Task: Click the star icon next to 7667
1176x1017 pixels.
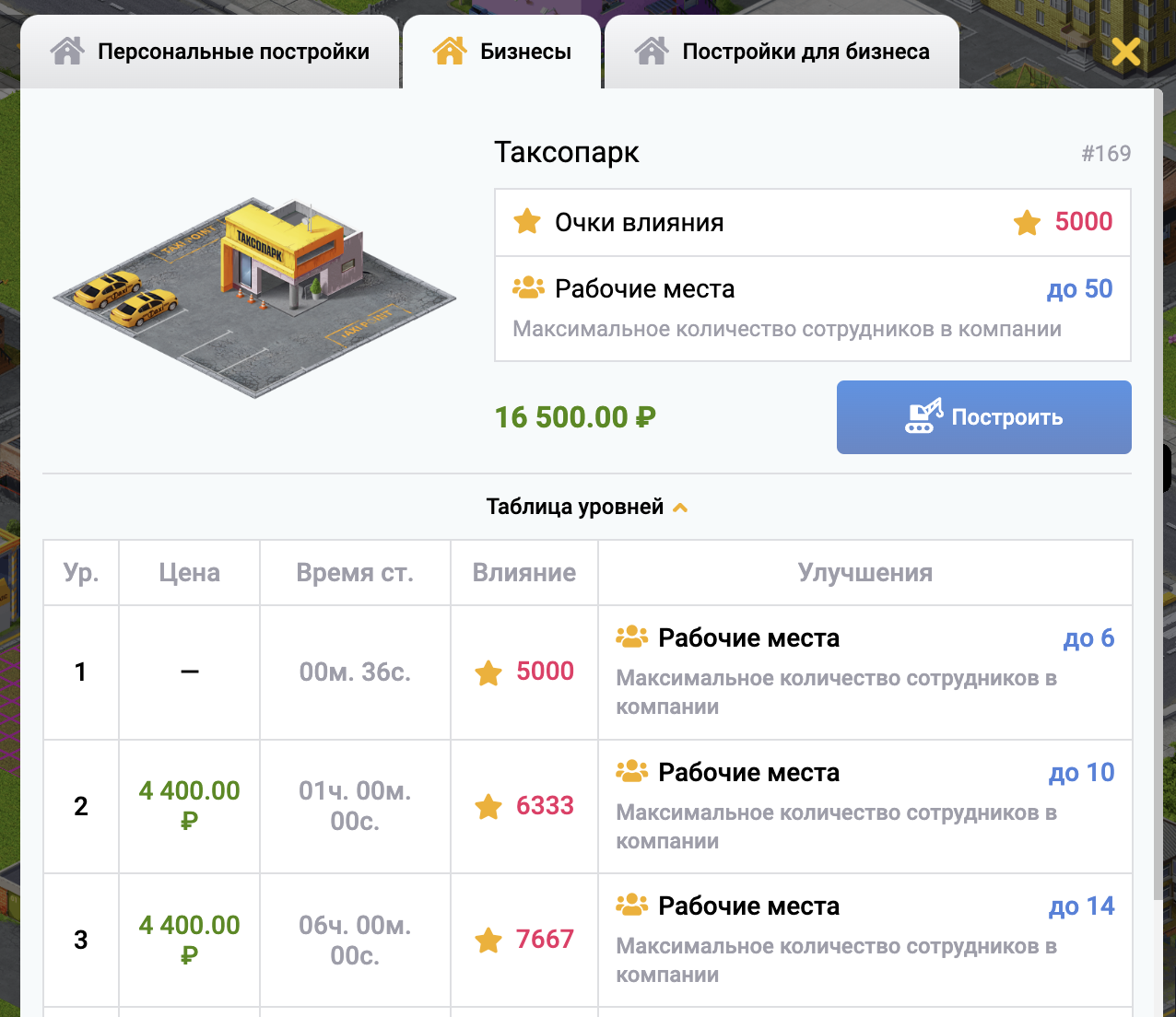Action: point(488,941)
